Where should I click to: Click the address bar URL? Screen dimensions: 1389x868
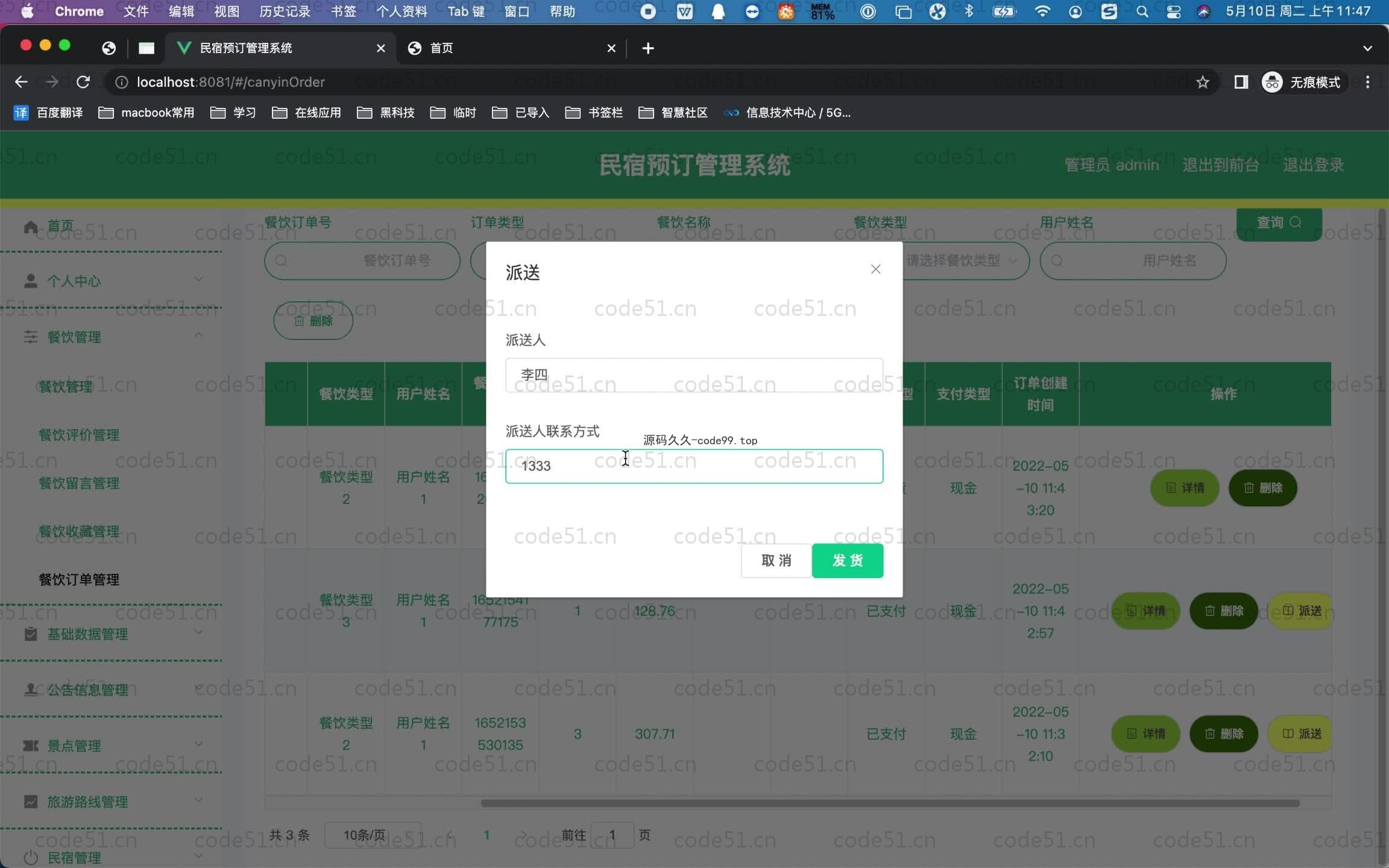(x=231, y=82)
